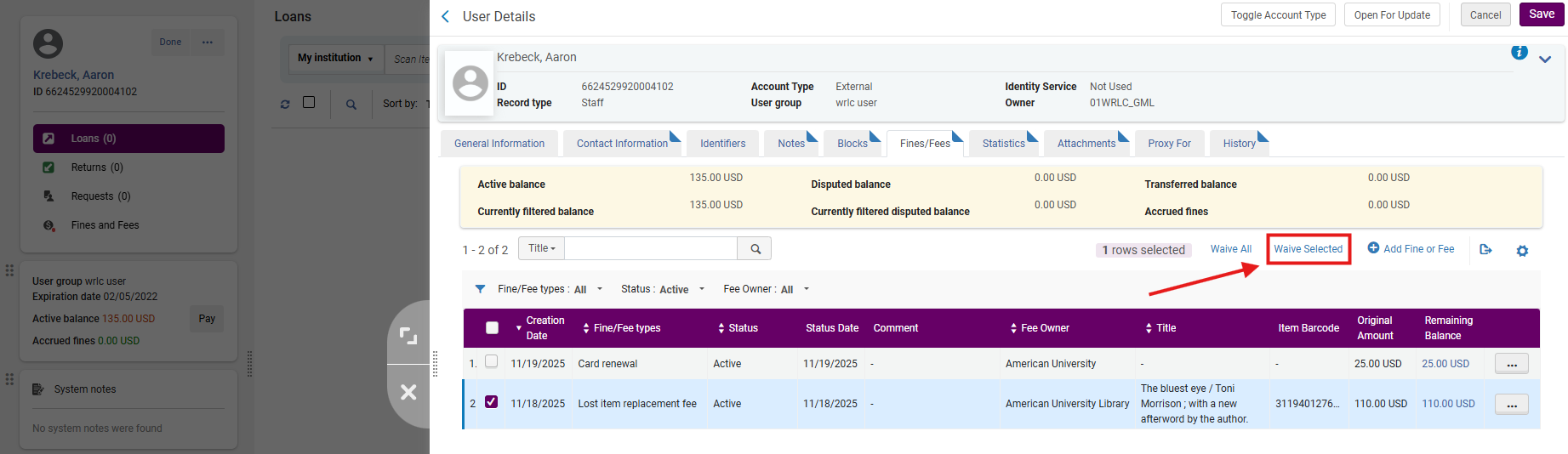
Task: Click the filter funnel icon
Action: point(480,289)
